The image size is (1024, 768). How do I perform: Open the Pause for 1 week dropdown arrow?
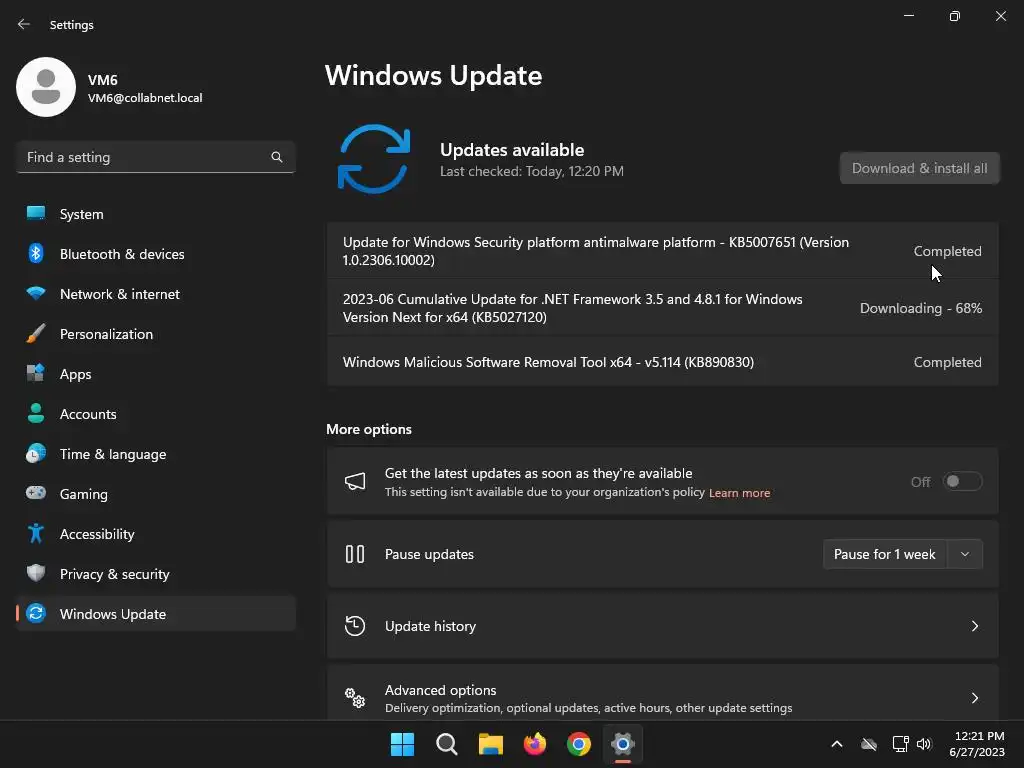tap(965, 554)
